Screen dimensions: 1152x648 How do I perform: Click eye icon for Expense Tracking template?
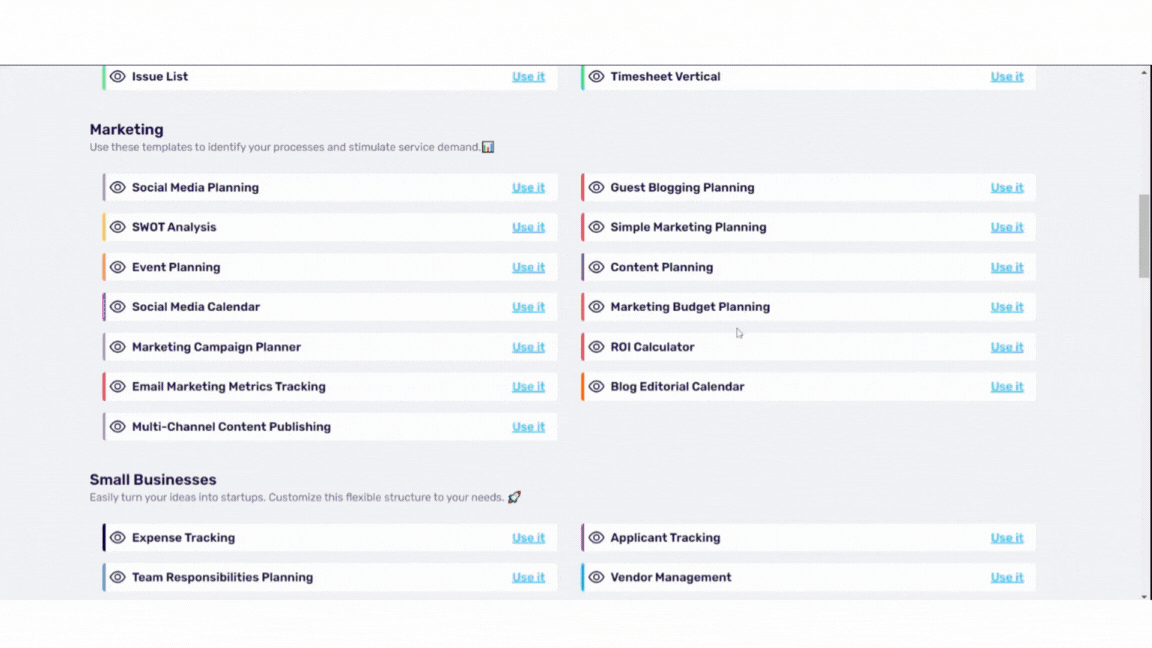pos(118,538)
